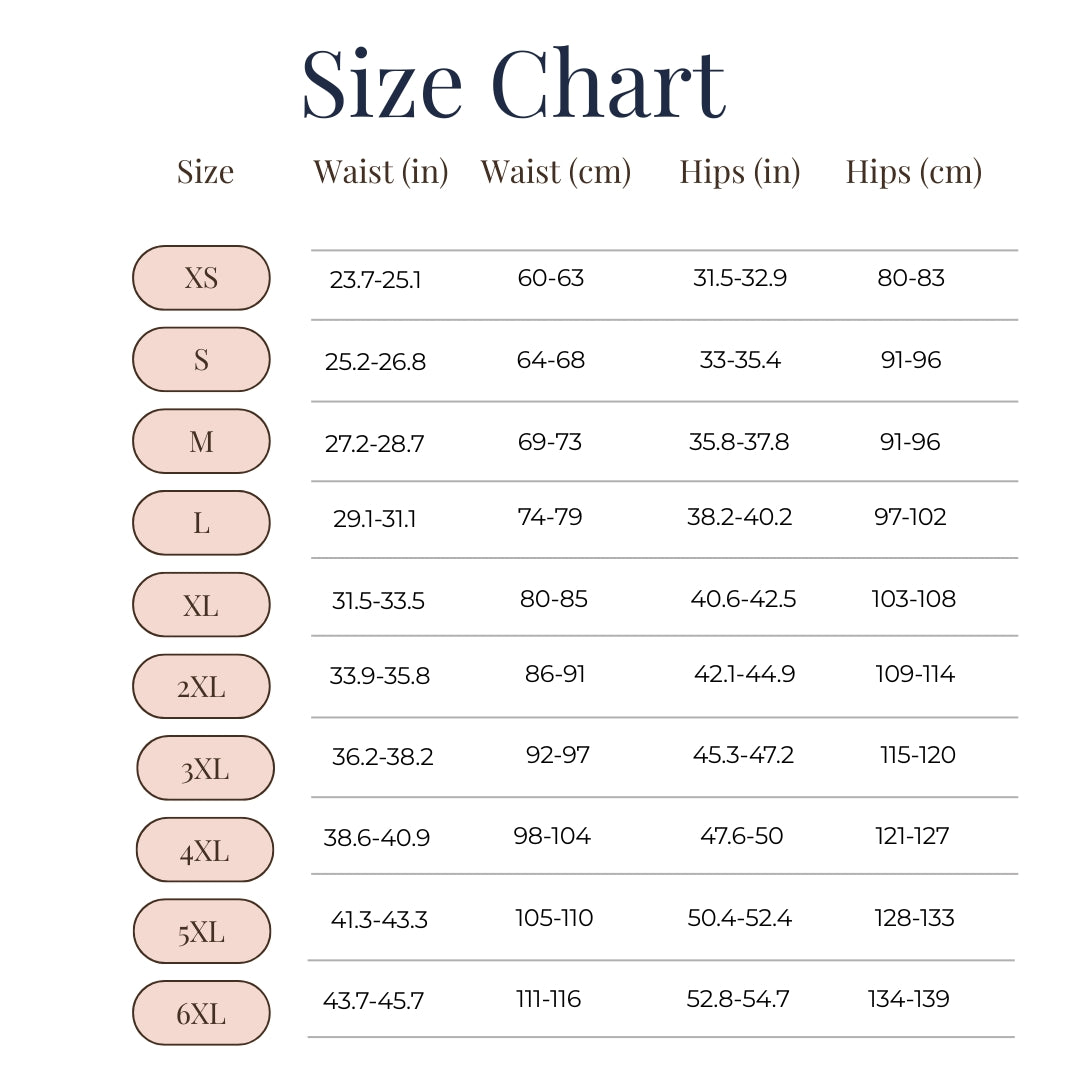Choose the M size pill
1080x1080 pixels.
201,441
